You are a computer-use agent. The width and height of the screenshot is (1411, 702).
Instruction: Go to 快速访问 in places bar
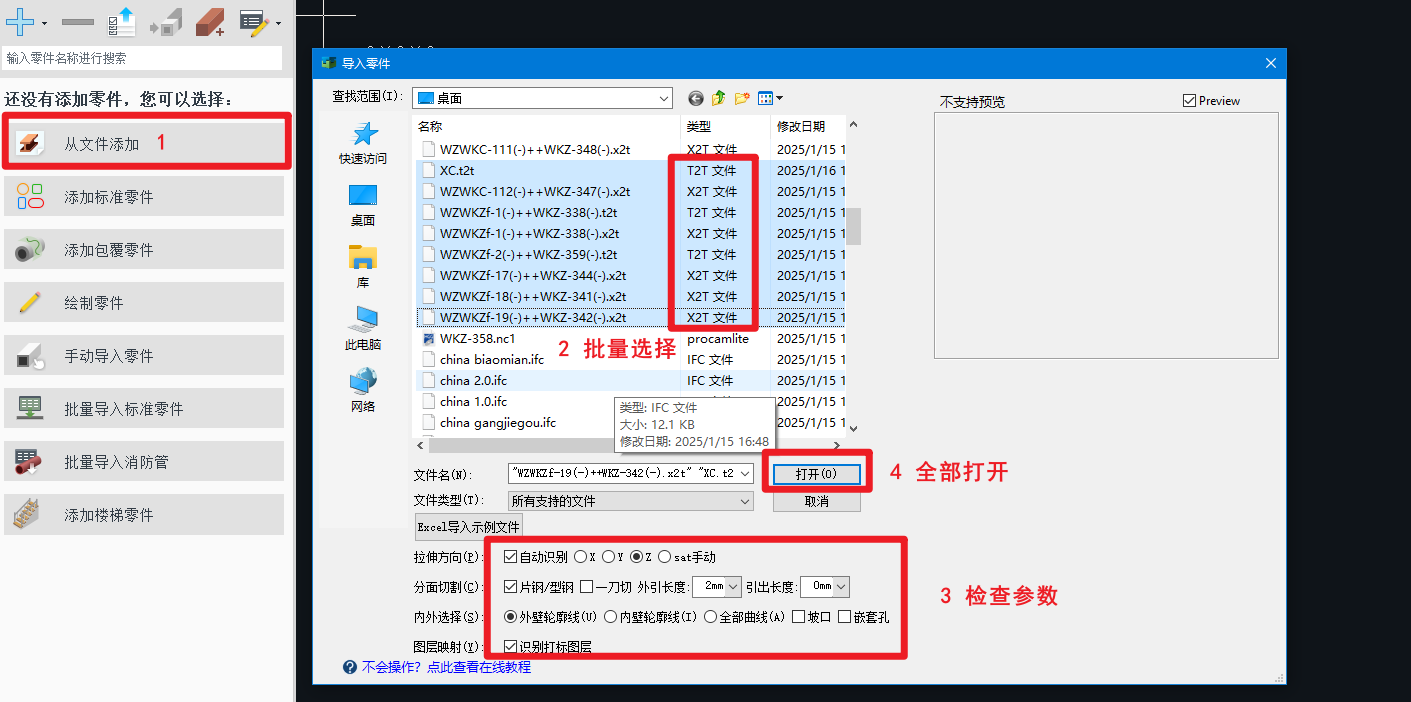362,144
